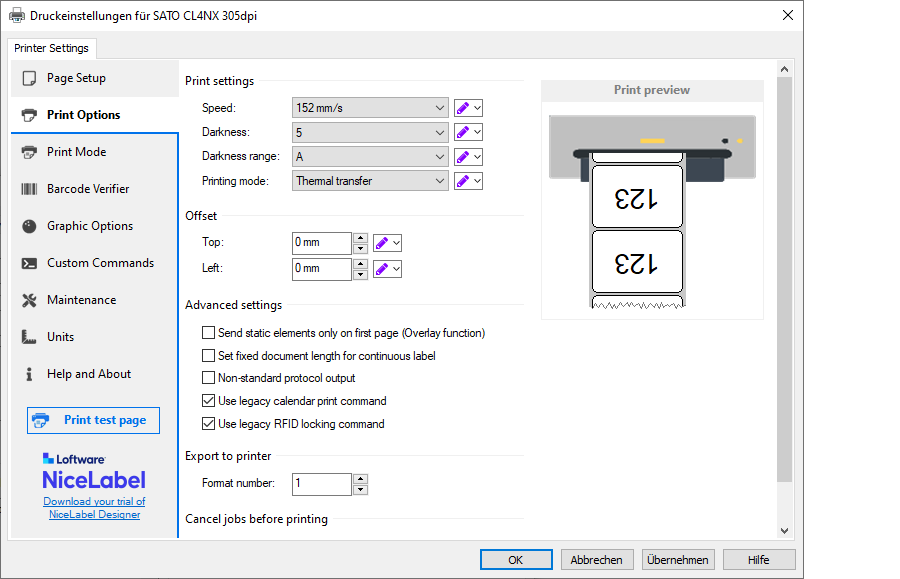Increase the Top offset with up spinner
This screenshot has width=900, height=579.
click(x=360, y=238)
